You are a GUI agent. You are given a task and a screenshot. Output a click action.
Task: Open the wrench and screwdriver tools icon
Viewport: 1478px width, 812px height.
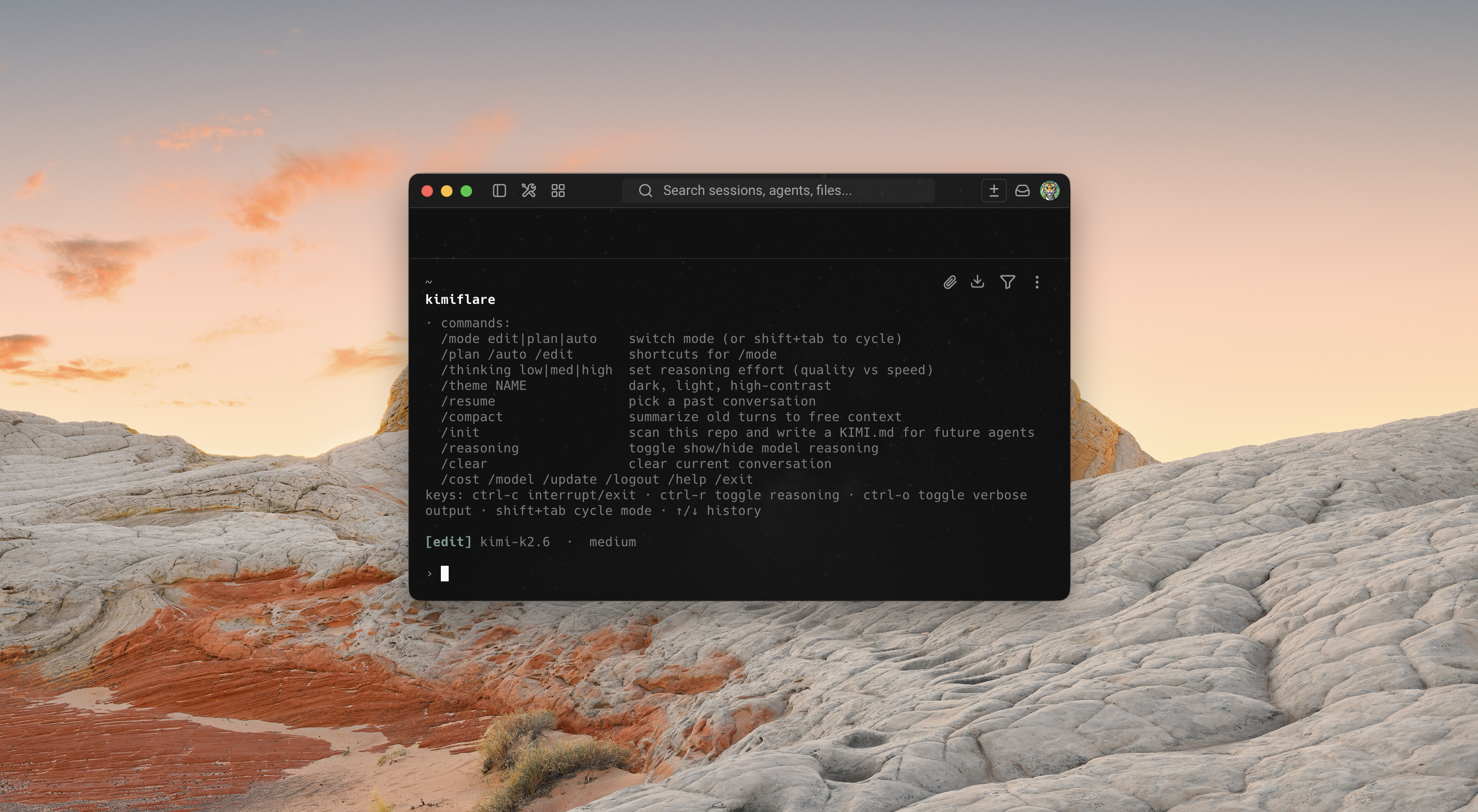coord(528,191)
